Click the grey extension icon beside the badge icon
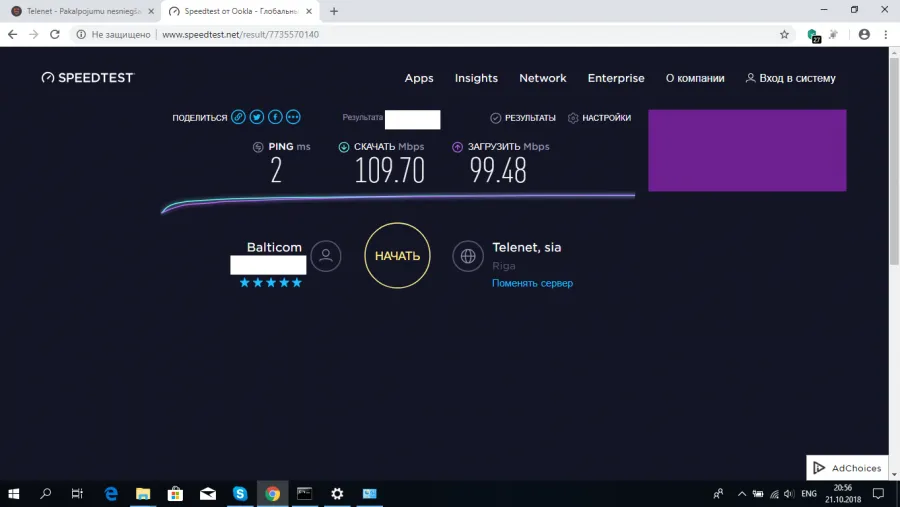 coord(833,34)
